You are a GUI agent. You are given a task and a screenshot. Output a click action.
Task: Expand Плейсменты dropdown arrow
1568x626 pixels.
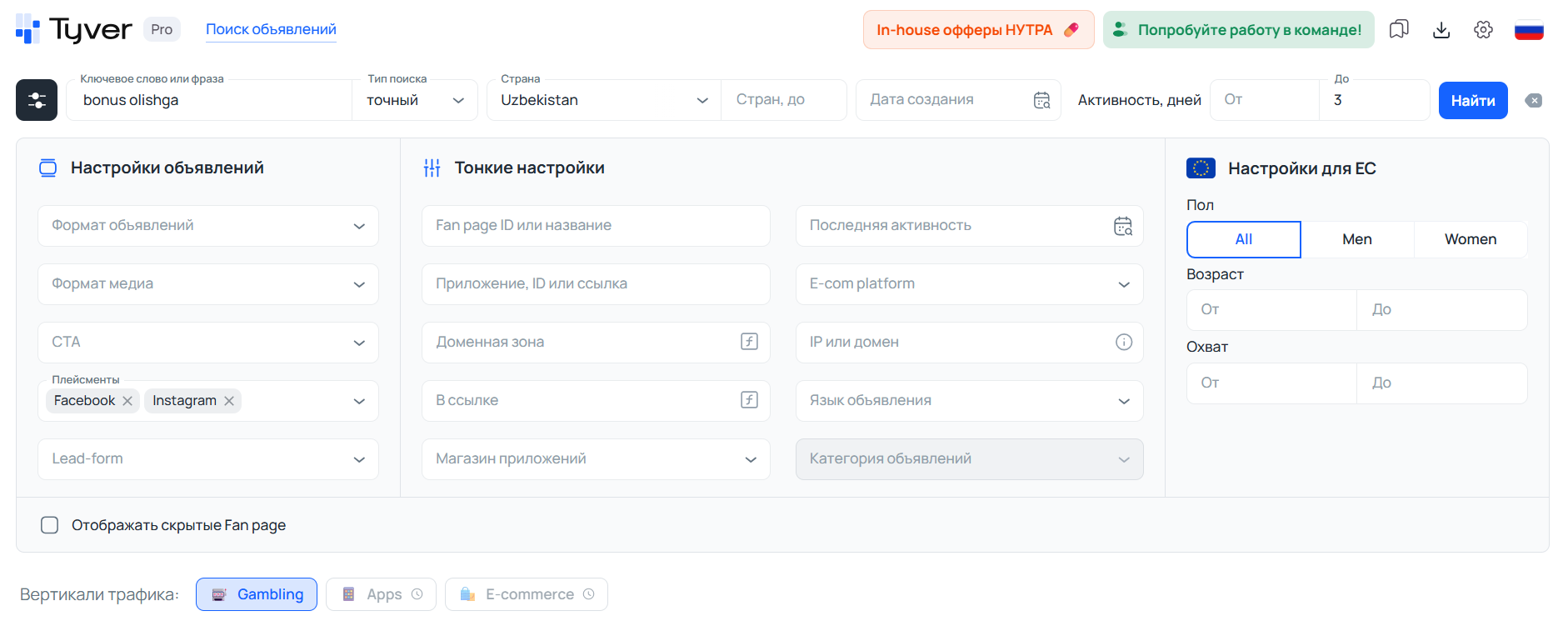tap(359, 401)
